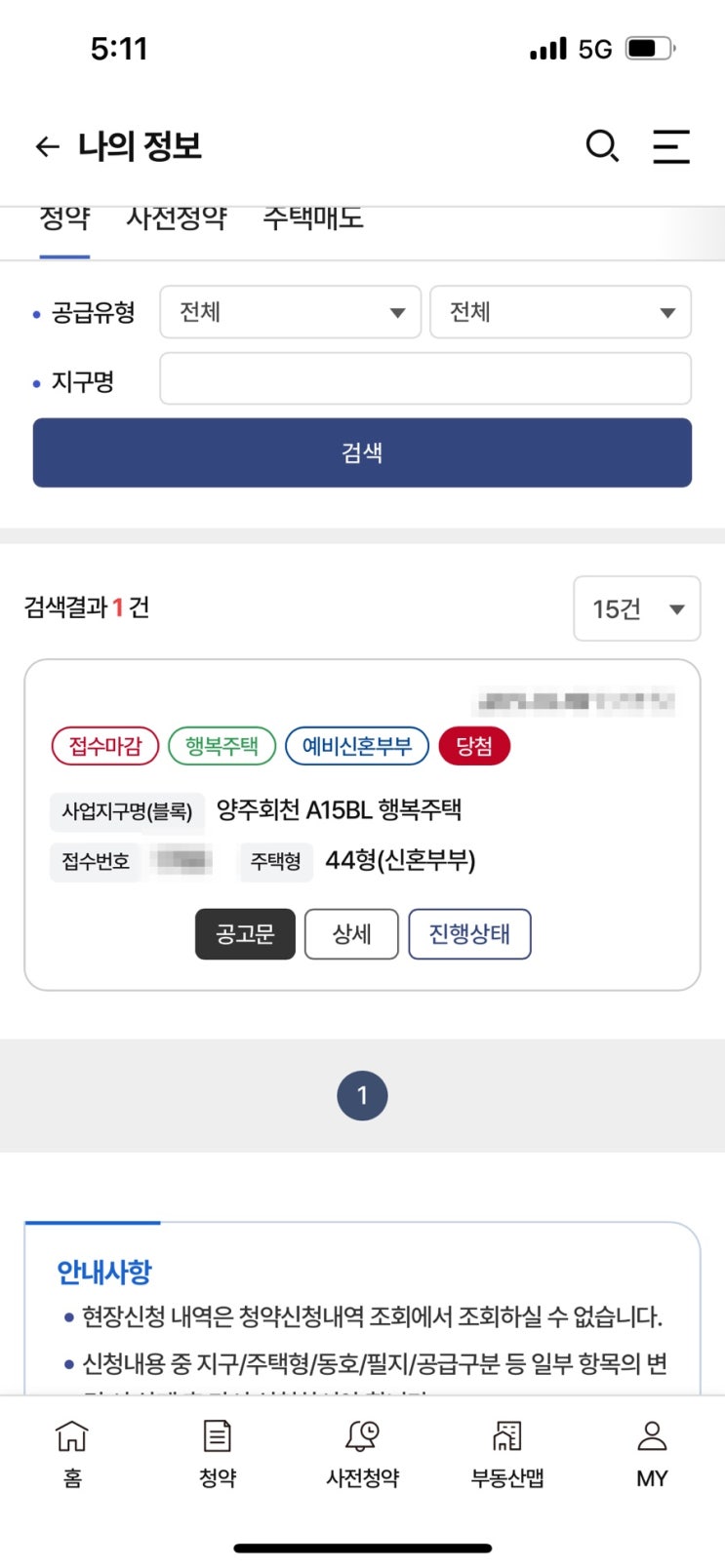
Task: Expand second 전체 dropdown on right
Action: [560, 312]
